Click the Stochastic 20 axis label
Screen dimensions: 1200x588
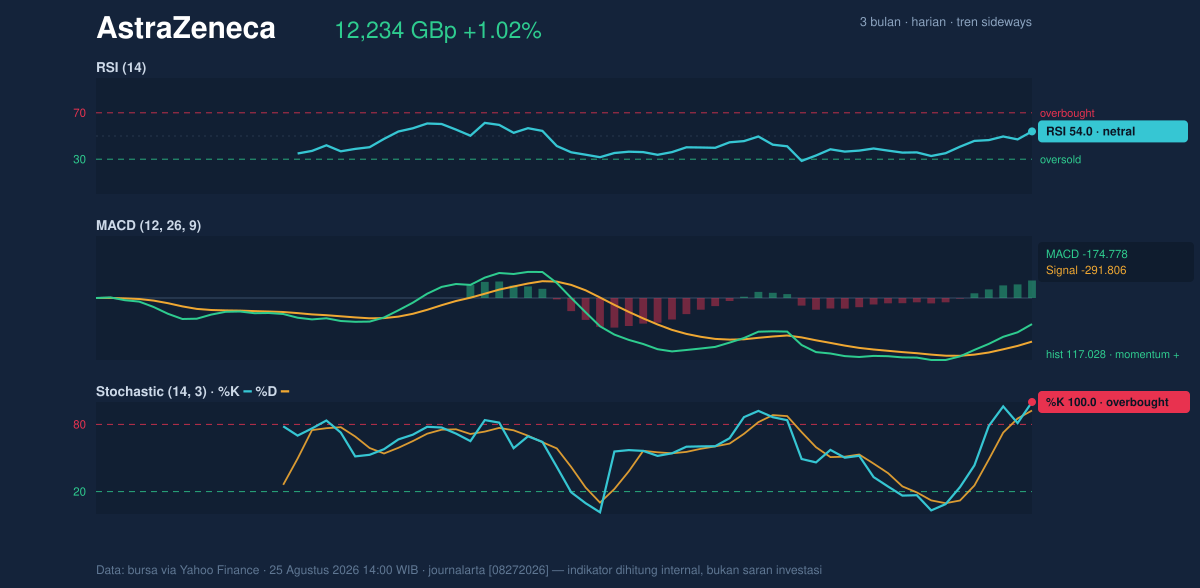pyautogui.click(x=79, y=492)
